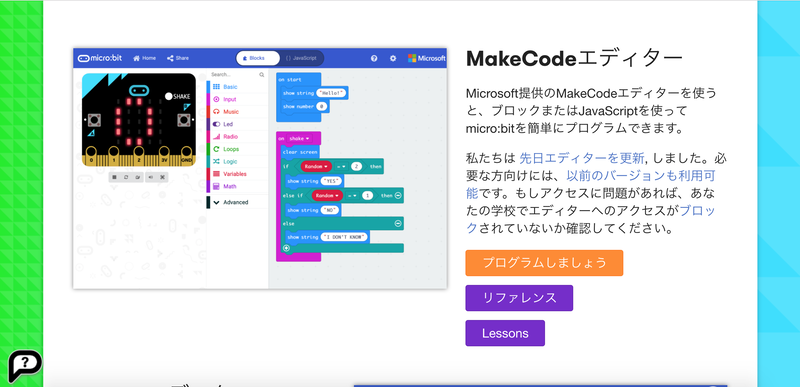Stop the simulator with the square icon
This screenshot has height=387, width=800.
[114, 177]
